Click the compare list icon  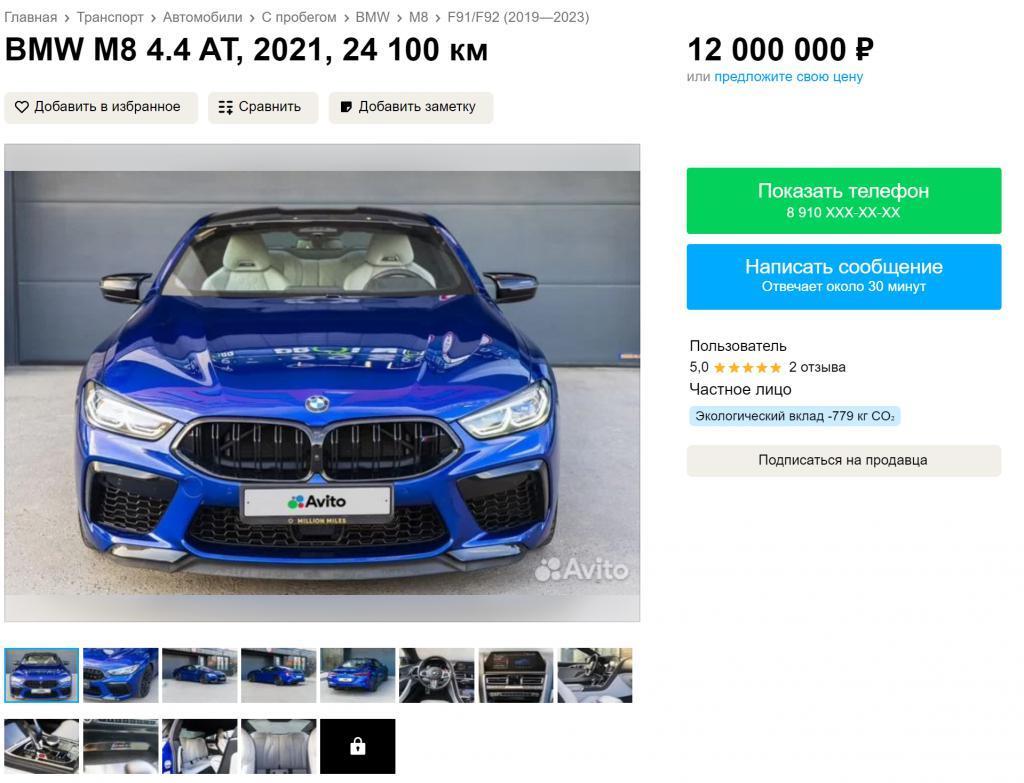pyautogui.click(x=225, y=107)
